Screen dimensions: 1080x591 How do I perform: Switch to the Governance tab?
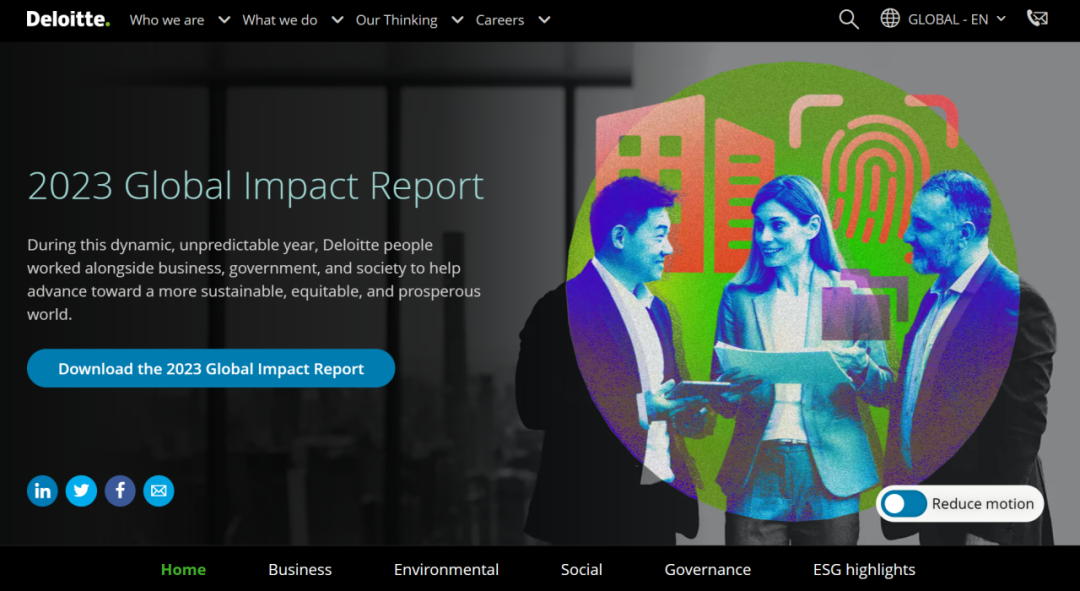click(x=707, y=570)
